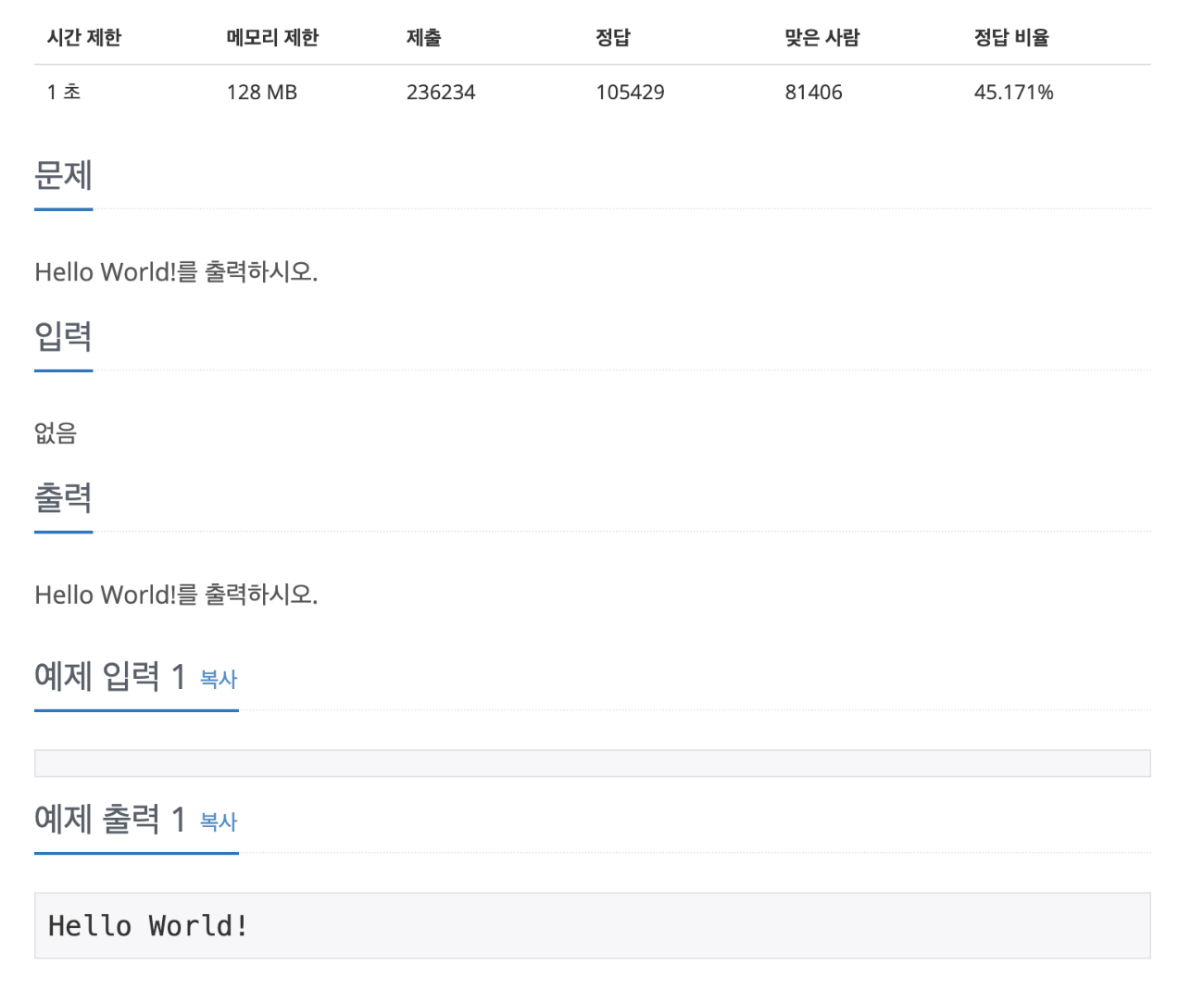Screen dimensions: 1204x990
Task: Click the 제출 column header
Action: [423, 38]
